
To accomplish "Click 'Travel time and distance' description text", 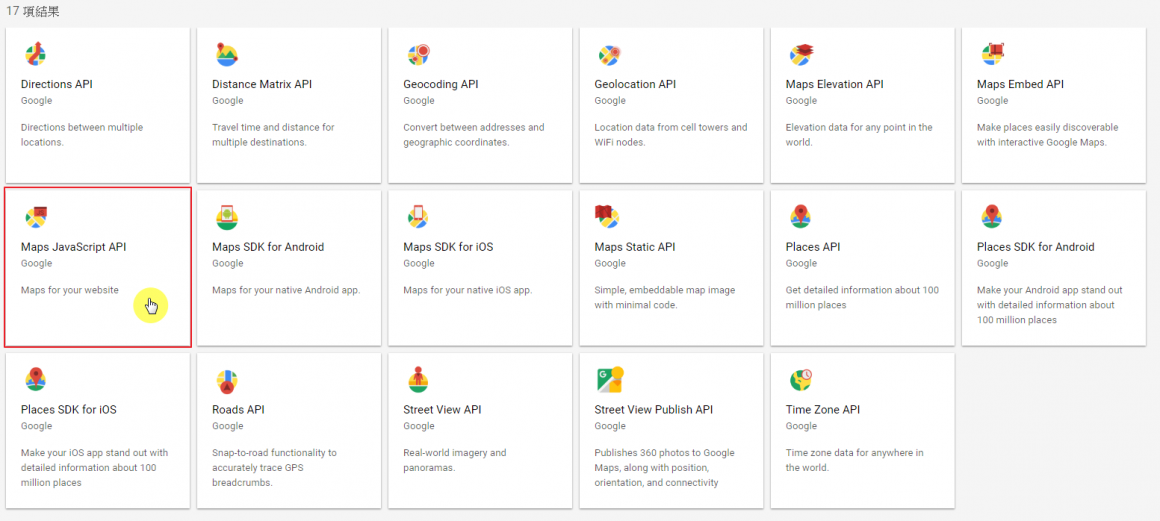I will click(x=273, y=135).
